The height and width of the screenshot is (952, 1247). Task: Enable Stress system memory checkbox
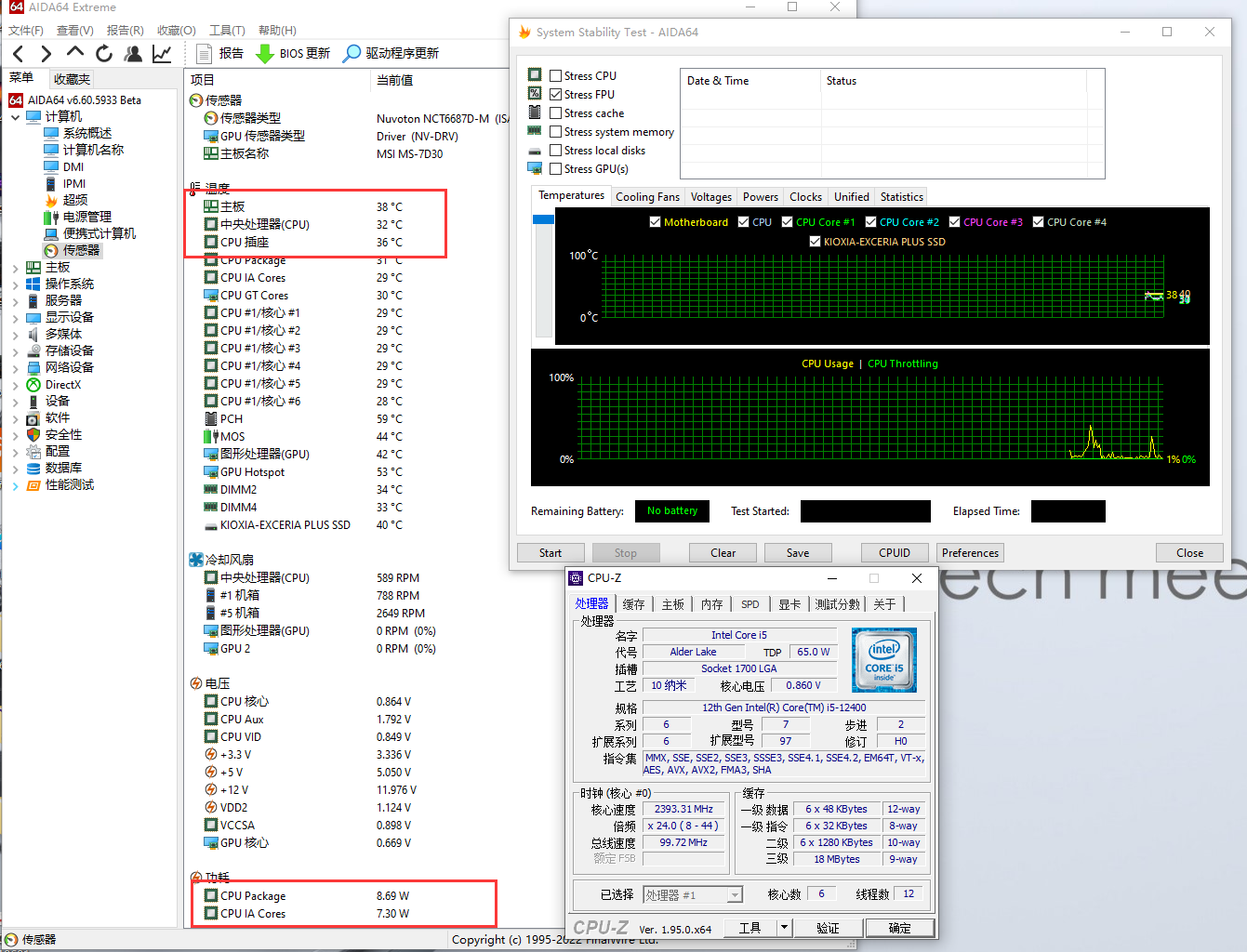555,132
